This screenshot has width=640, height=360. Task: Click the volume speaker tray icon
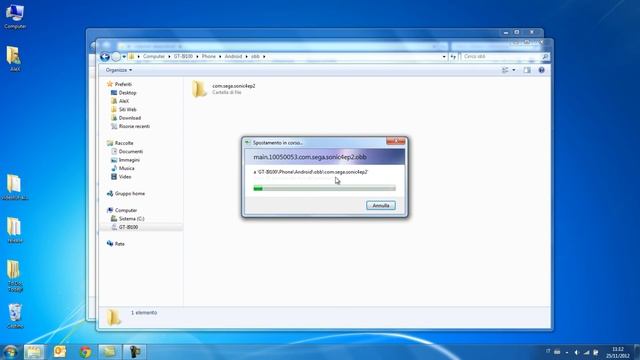tap(576, 352)
